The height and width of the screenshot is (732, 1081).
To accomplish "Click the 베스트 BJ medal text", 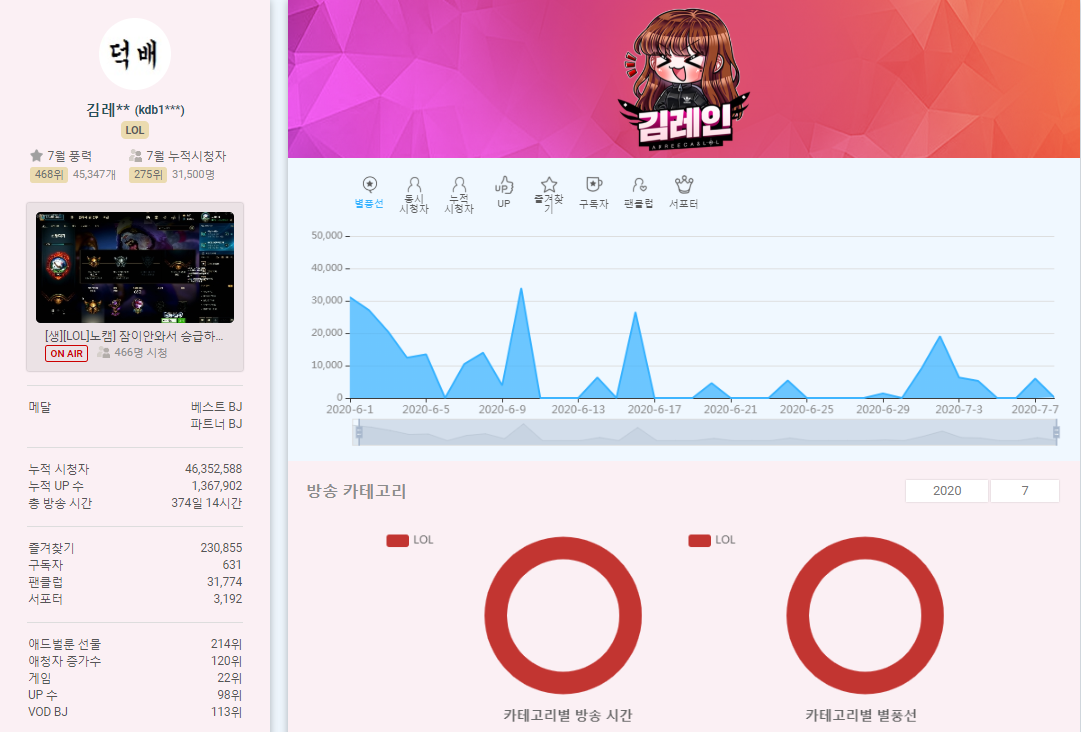I will (216, 407).
